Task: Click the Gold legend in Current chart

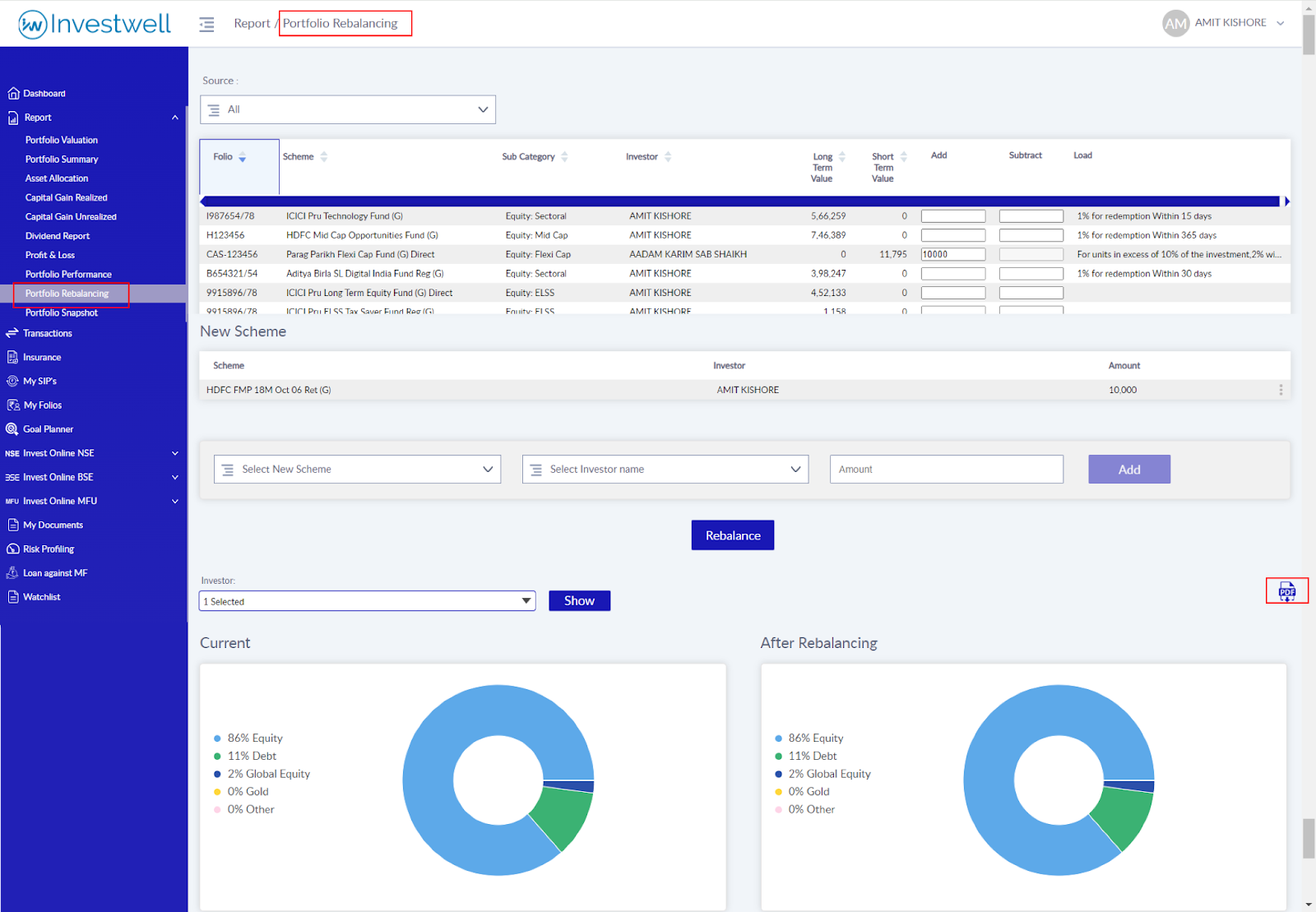Action: click(x=241, y=792)
